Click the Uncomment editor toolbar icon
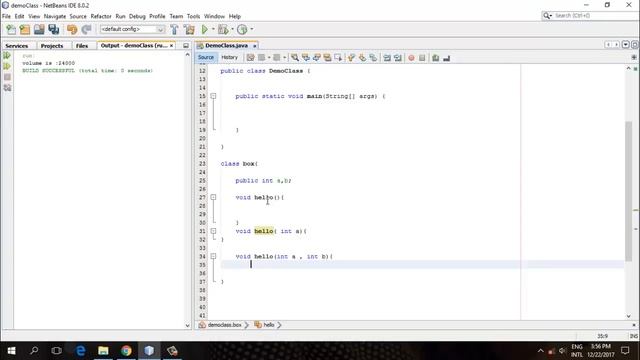Image resolution: width=640 pixels, height=360 pixels. [447, 58]
